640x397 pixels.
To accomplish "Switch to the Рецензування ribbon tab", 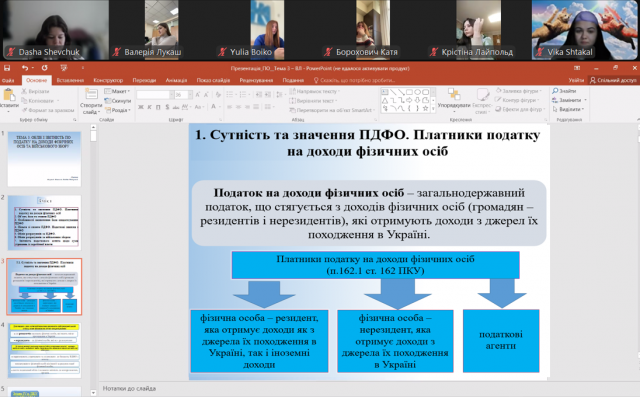I will point(256,80).
